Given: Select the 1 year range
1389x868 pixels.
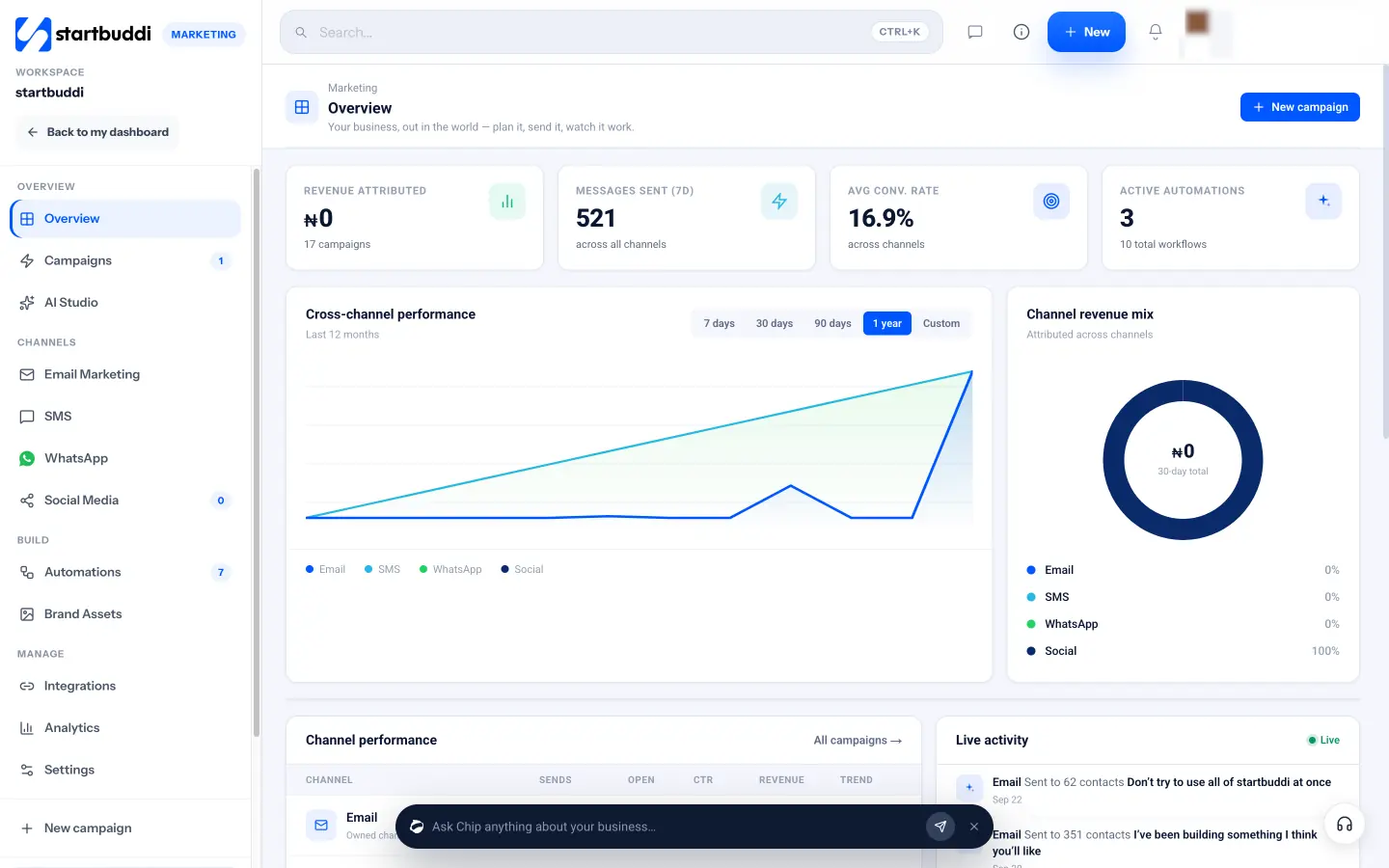Looking at the screenshot, I should (x=887, y=324).
